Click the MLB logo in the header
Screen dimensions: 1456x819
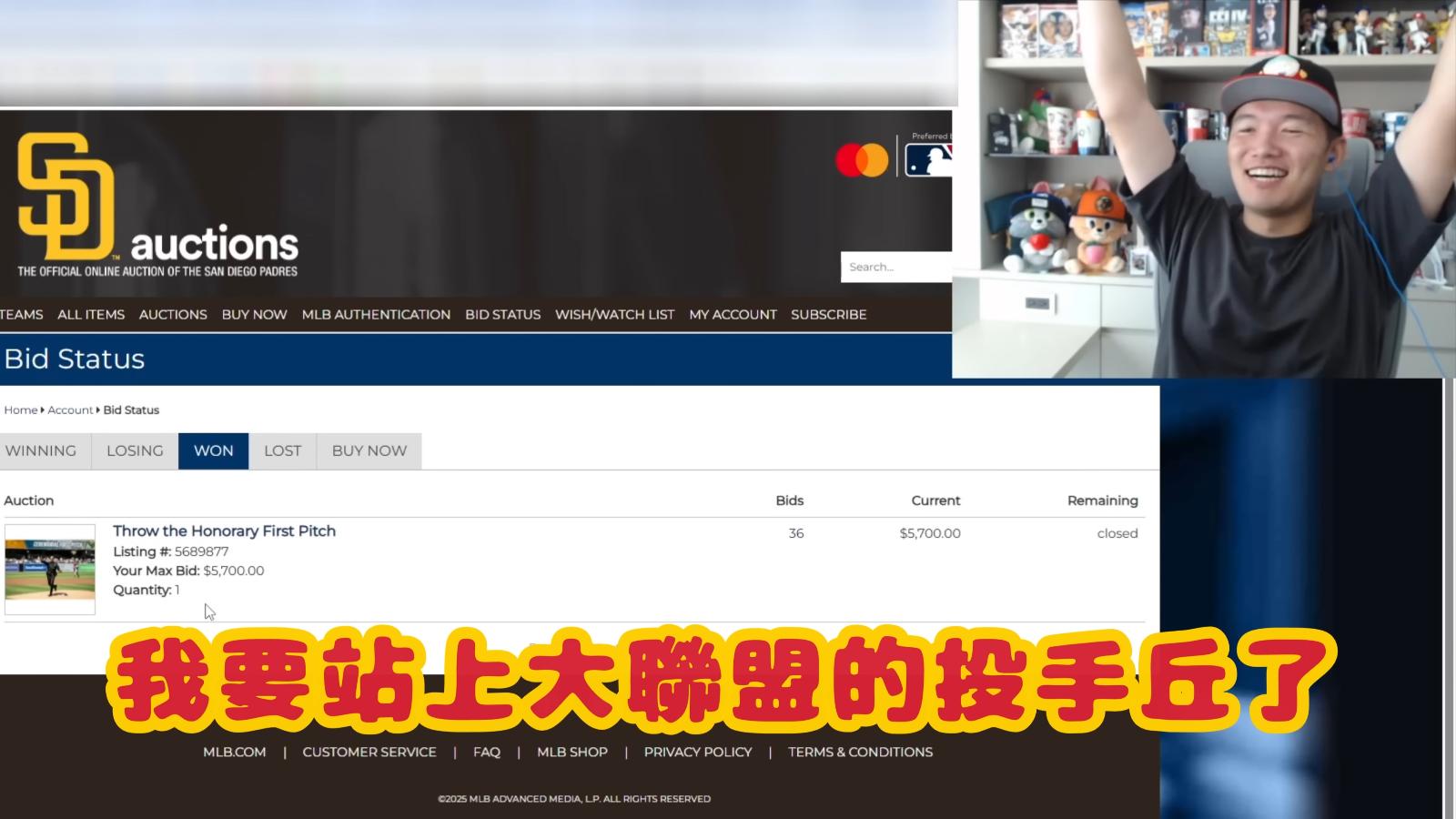tap(928, 160)
